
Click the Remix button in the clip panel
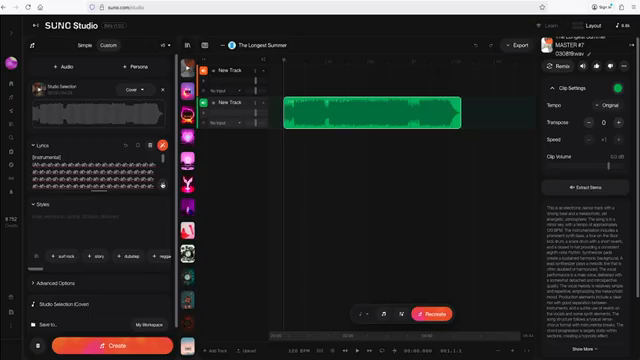point(558,66)
